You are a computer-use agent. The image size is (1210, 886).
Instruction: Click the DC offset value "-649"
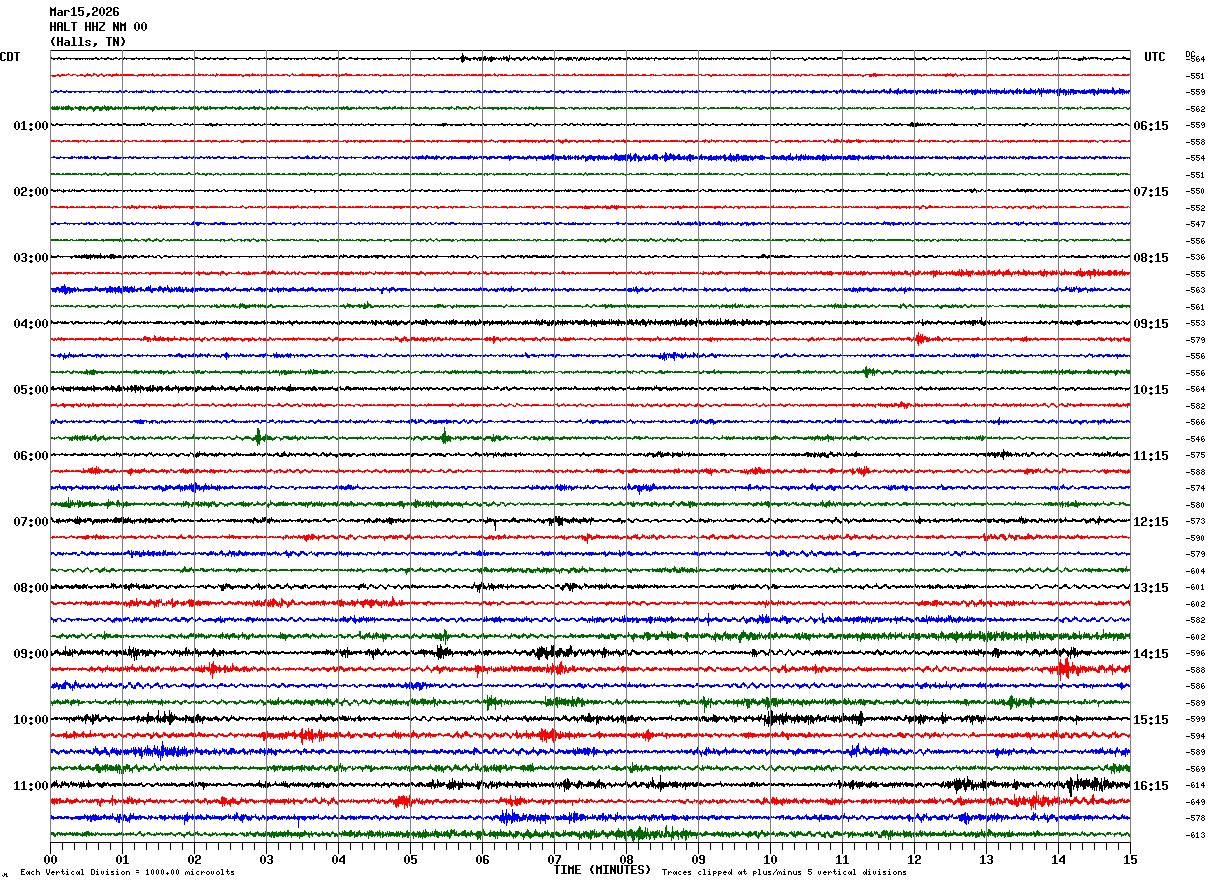click(1195, 802)
